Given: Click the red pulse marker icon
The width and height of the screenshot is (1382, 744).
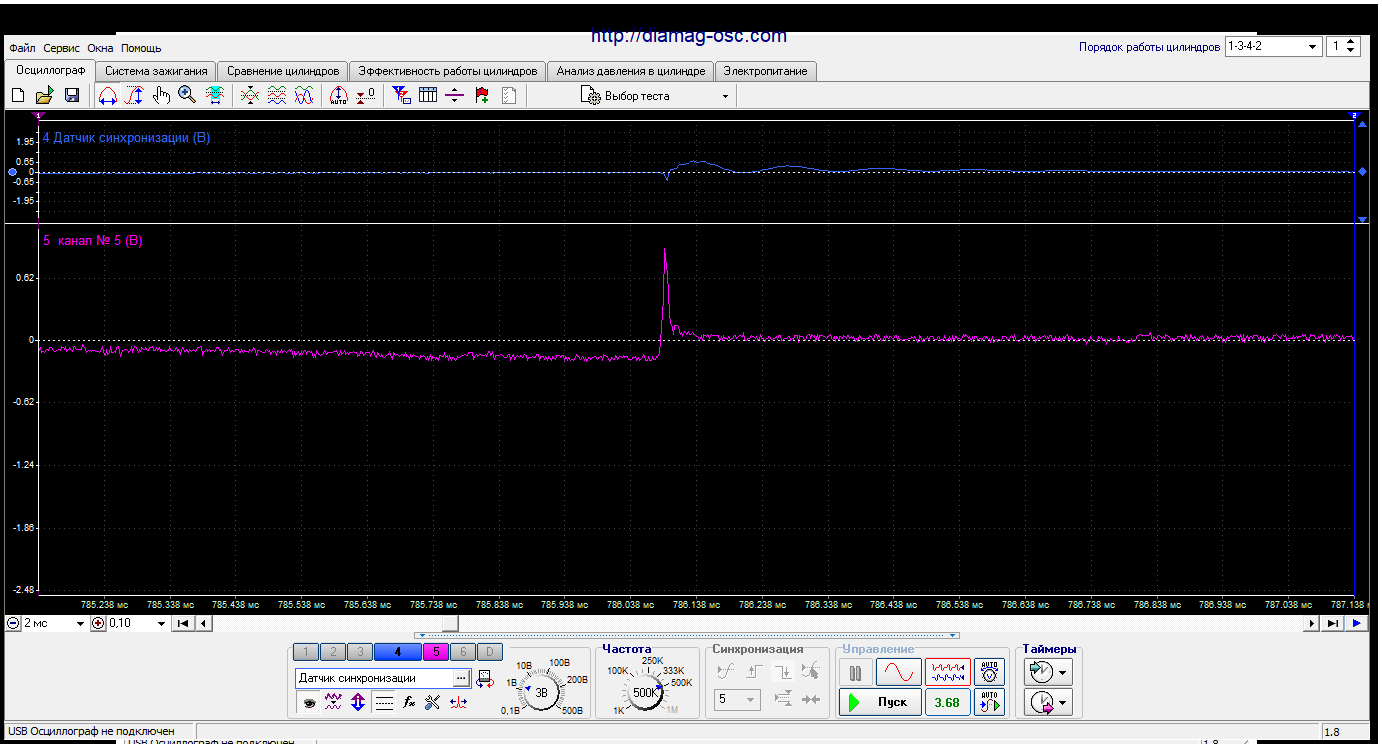Looking at the screenshot, I should (x=458, y=703).
